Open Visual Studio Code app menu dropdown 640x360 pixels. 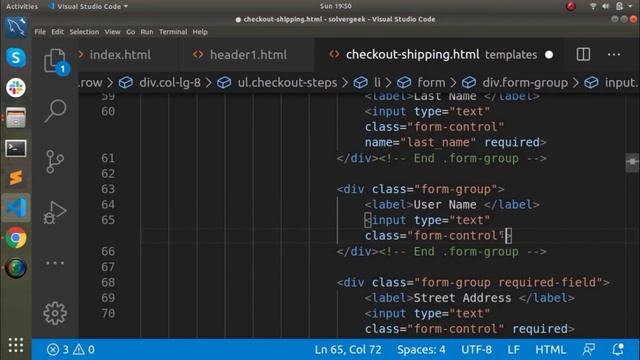[88, 6]
